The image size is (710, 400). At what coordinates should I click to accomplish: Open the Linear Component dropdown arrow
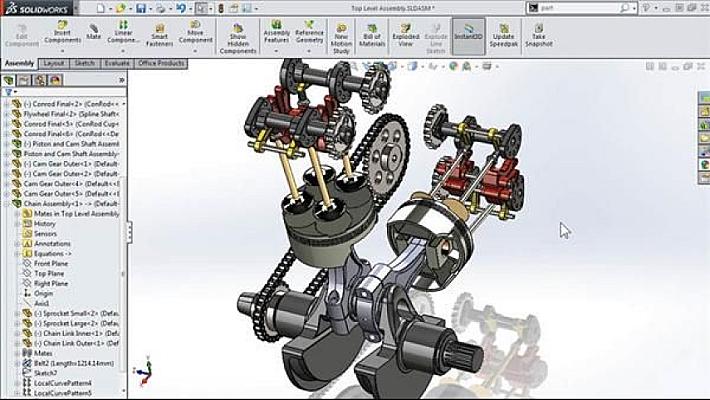pos(123,50)
